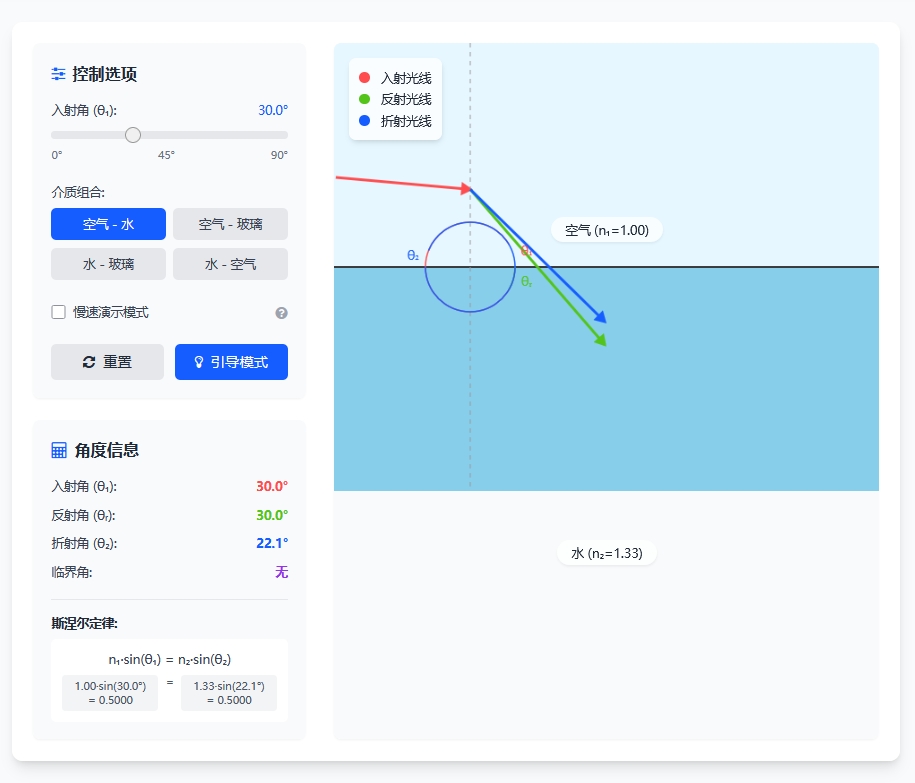Click the 斯涅尔定律 heading
The height and width of the screenshot is (783, 915).
[85, 624]
